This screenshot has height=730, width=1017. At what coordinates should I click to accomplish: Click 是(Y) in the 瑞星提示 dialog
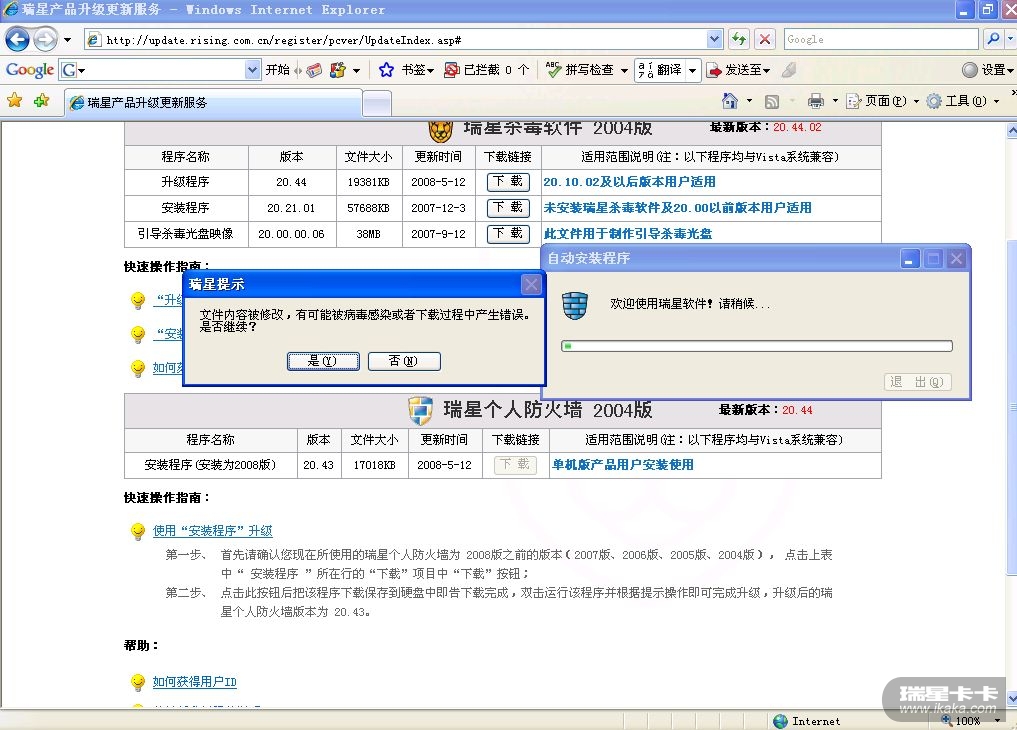click(x=323, y=361)
